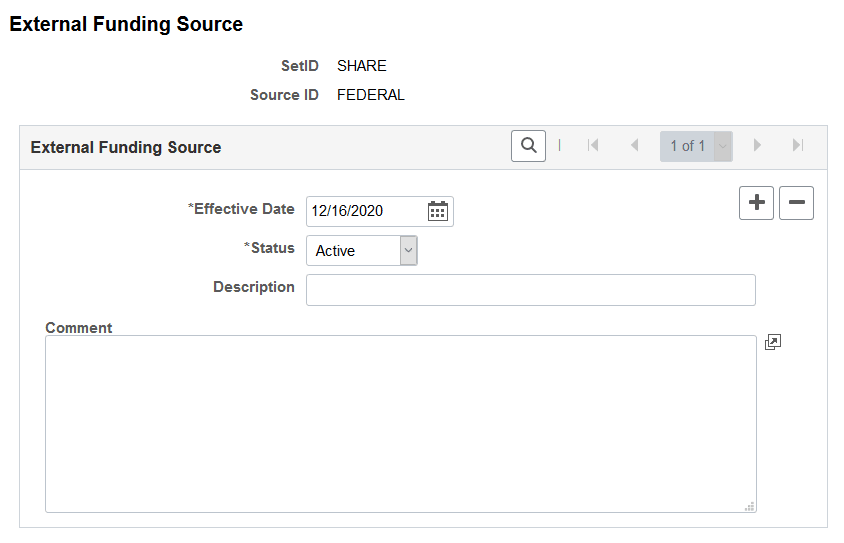The image size is (844, 543).
Task: Select the SetID value 'SHARE'
Action: pos(362,66)
